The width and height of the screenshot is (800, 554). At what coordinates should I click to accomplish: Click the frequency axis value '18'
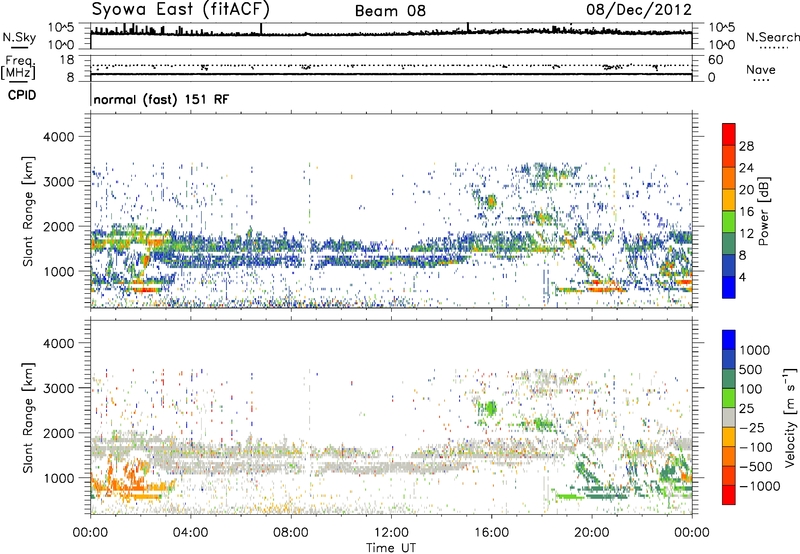click(x=66, y=60)
